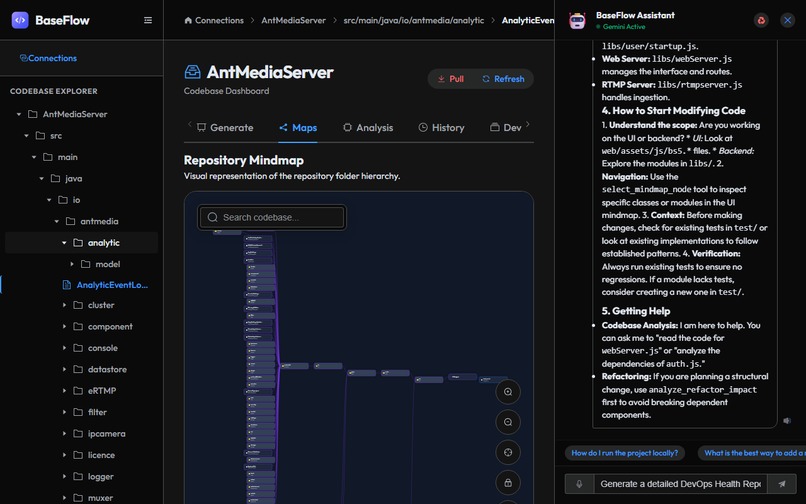The height and width of the screenshot is (504, 806).
Task: Click the AntMediaServer dashboard inbox icon
Action: click(x=192, y=71)
